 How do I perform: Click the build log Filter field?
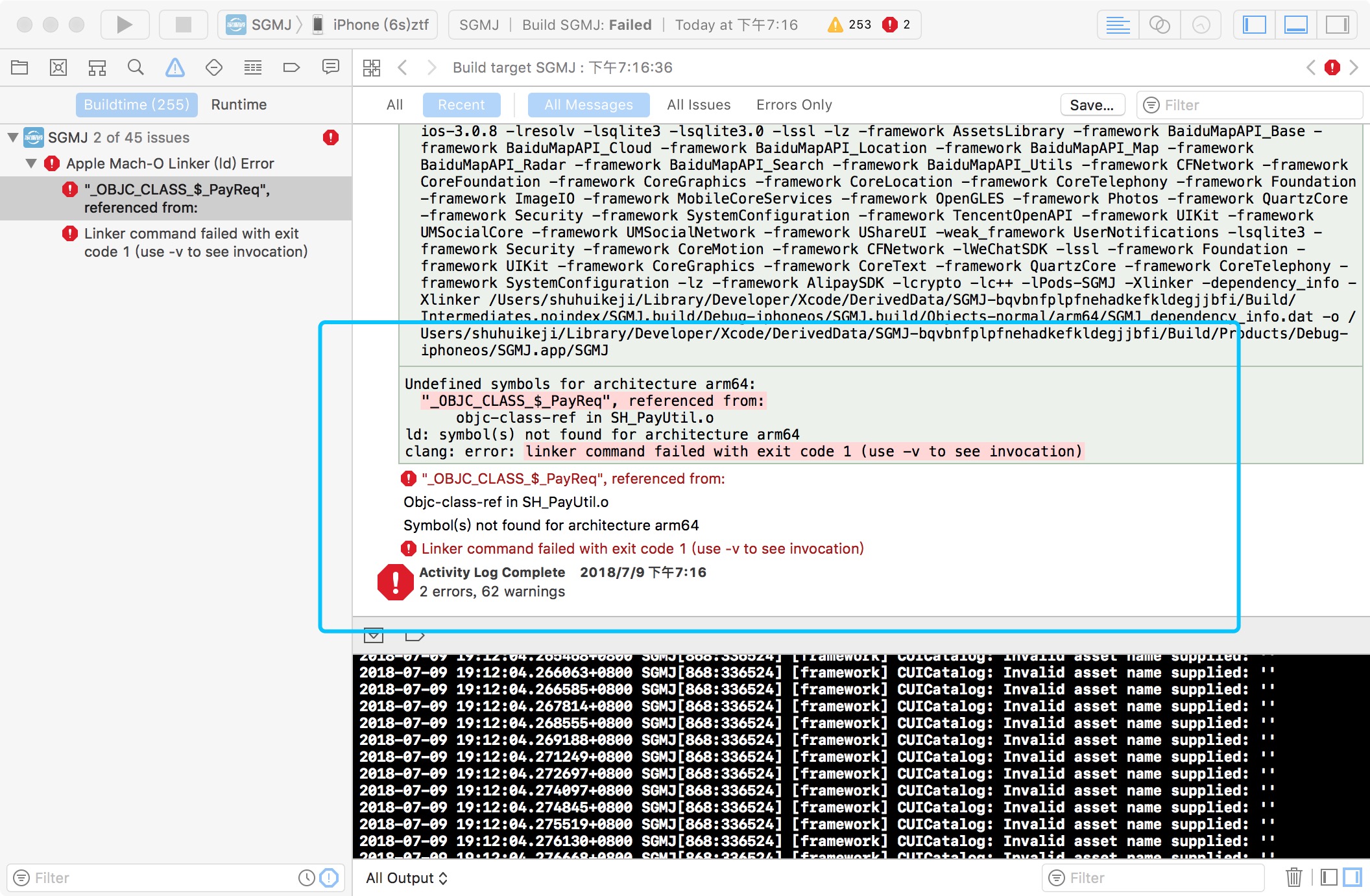[x=1249, y=104]
